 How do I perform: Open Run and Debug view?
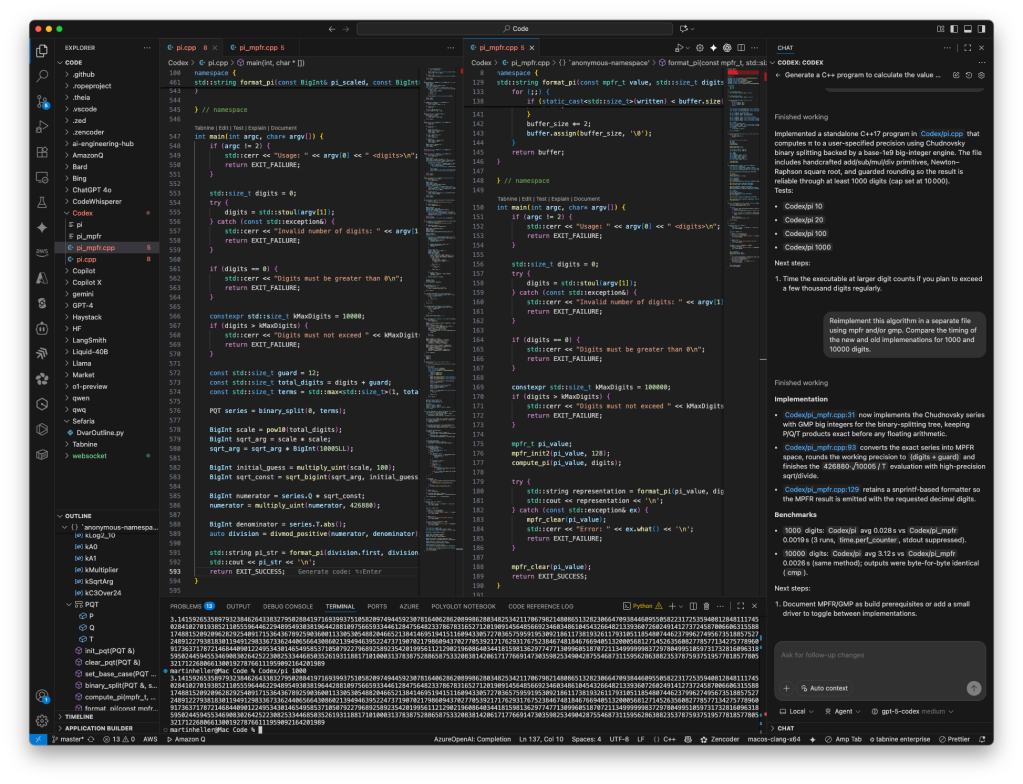42,126
